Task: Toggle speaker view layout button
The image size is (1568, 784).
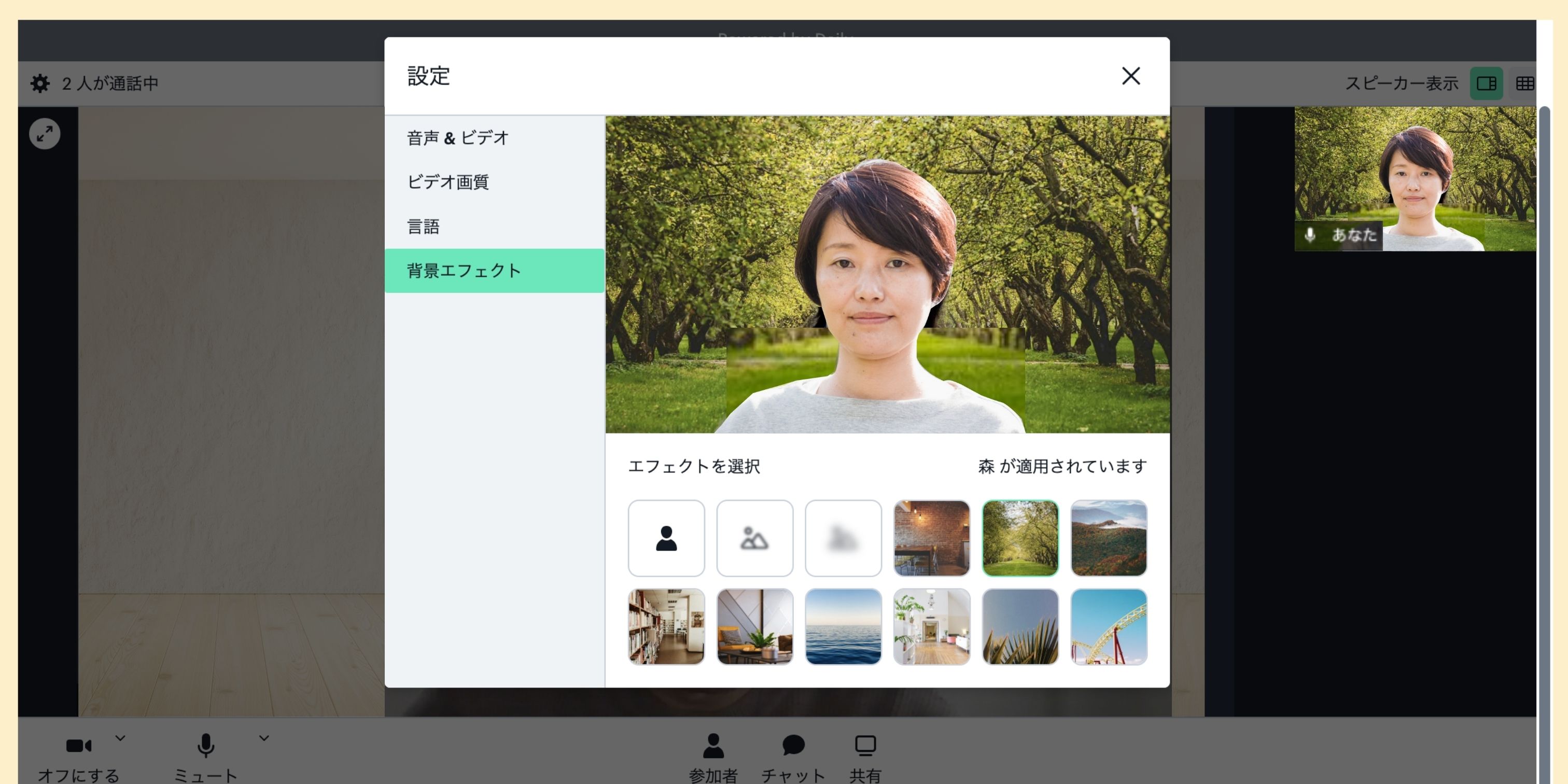Action: (1486, 83)
